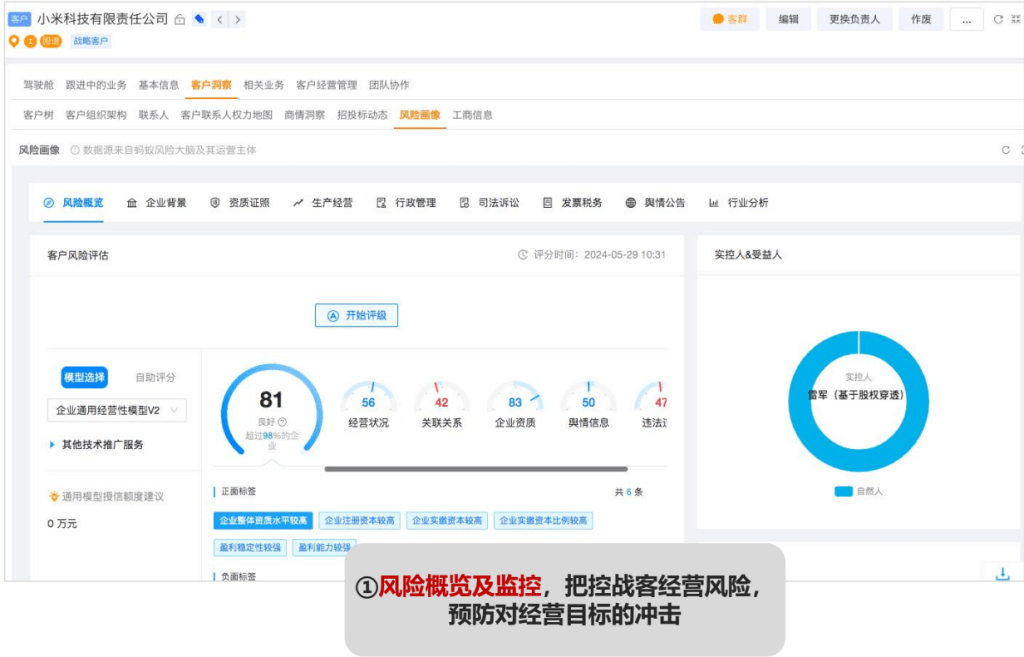
Task: Click the blue tag icon in header
Action: [199, 20]
